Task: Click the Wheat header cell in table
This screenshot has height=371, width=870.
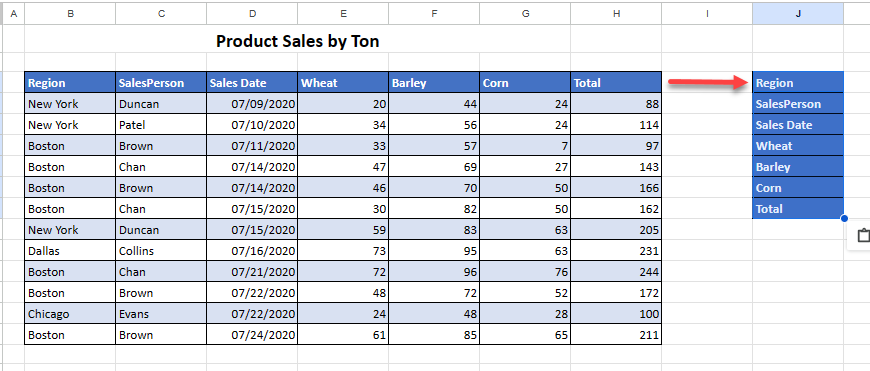Action: [x=343, y=83]
